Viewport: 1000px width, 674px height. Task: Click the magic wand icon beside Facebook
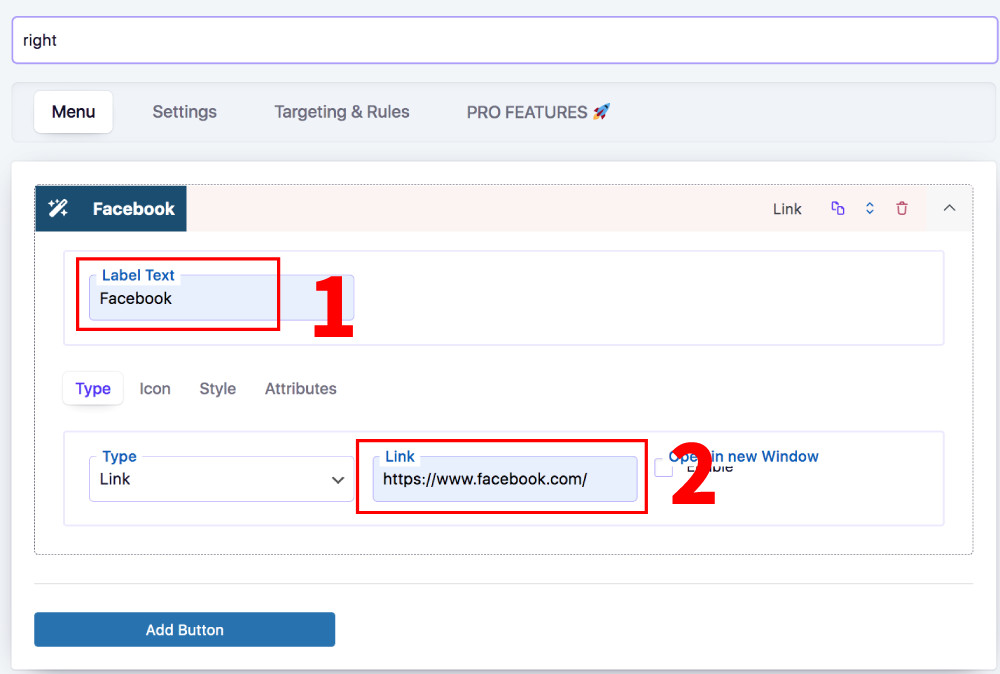58,208
